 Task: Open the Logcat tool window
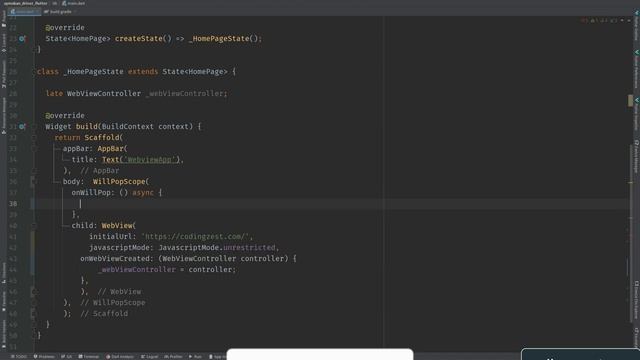(149, 357)
